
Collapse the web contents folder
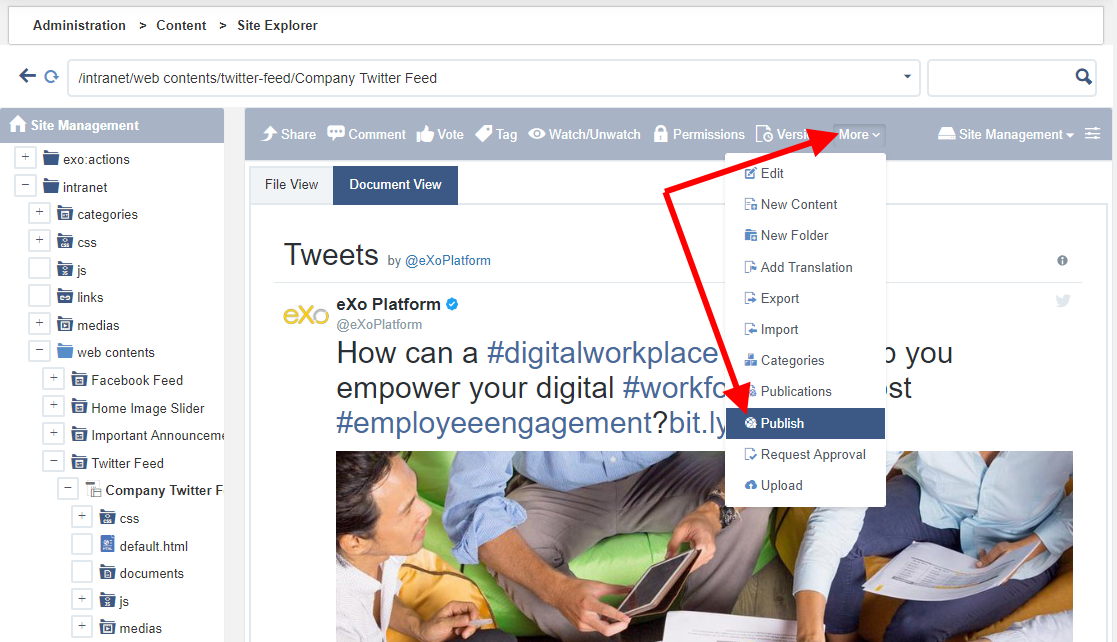coord(39,351)
